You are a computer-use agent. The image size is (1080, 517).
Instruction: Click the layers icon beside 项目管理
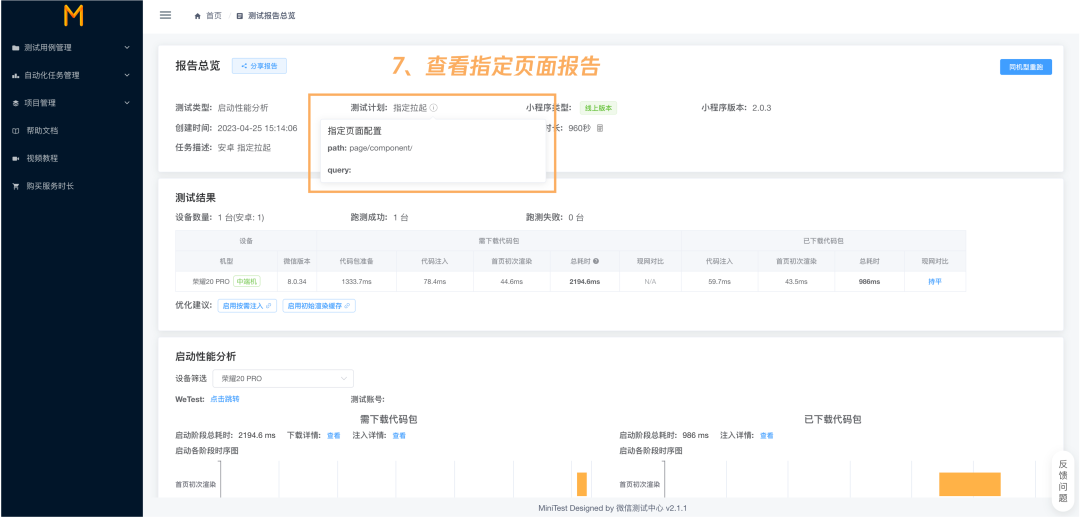pos(15,103)
